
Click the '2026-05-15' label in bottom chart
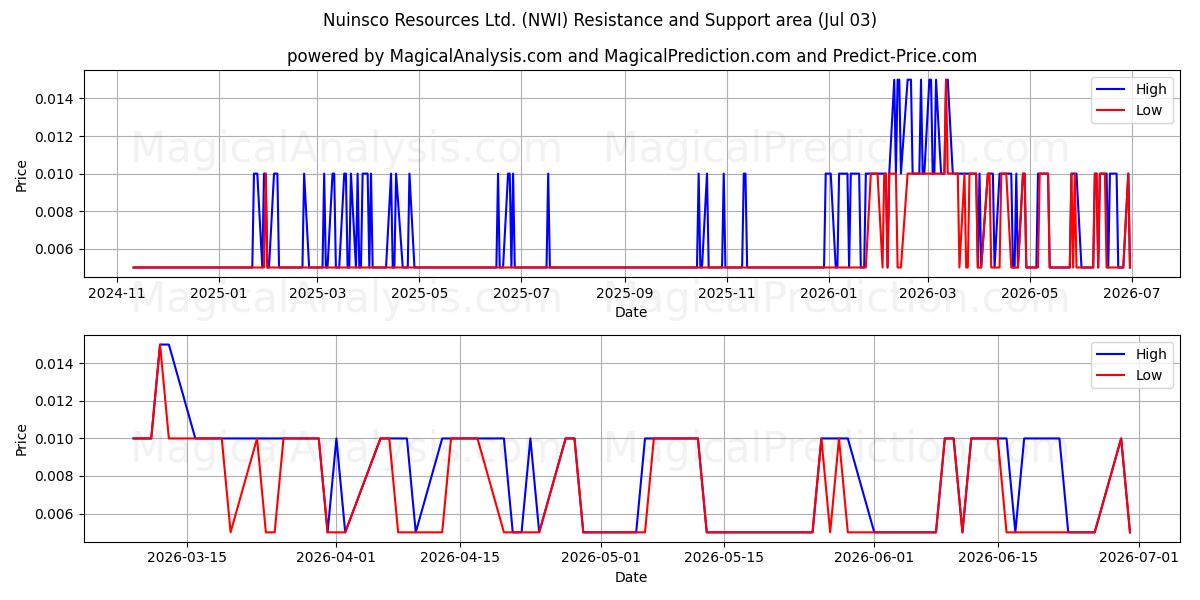pyautogui.click(x=725, y=559)
